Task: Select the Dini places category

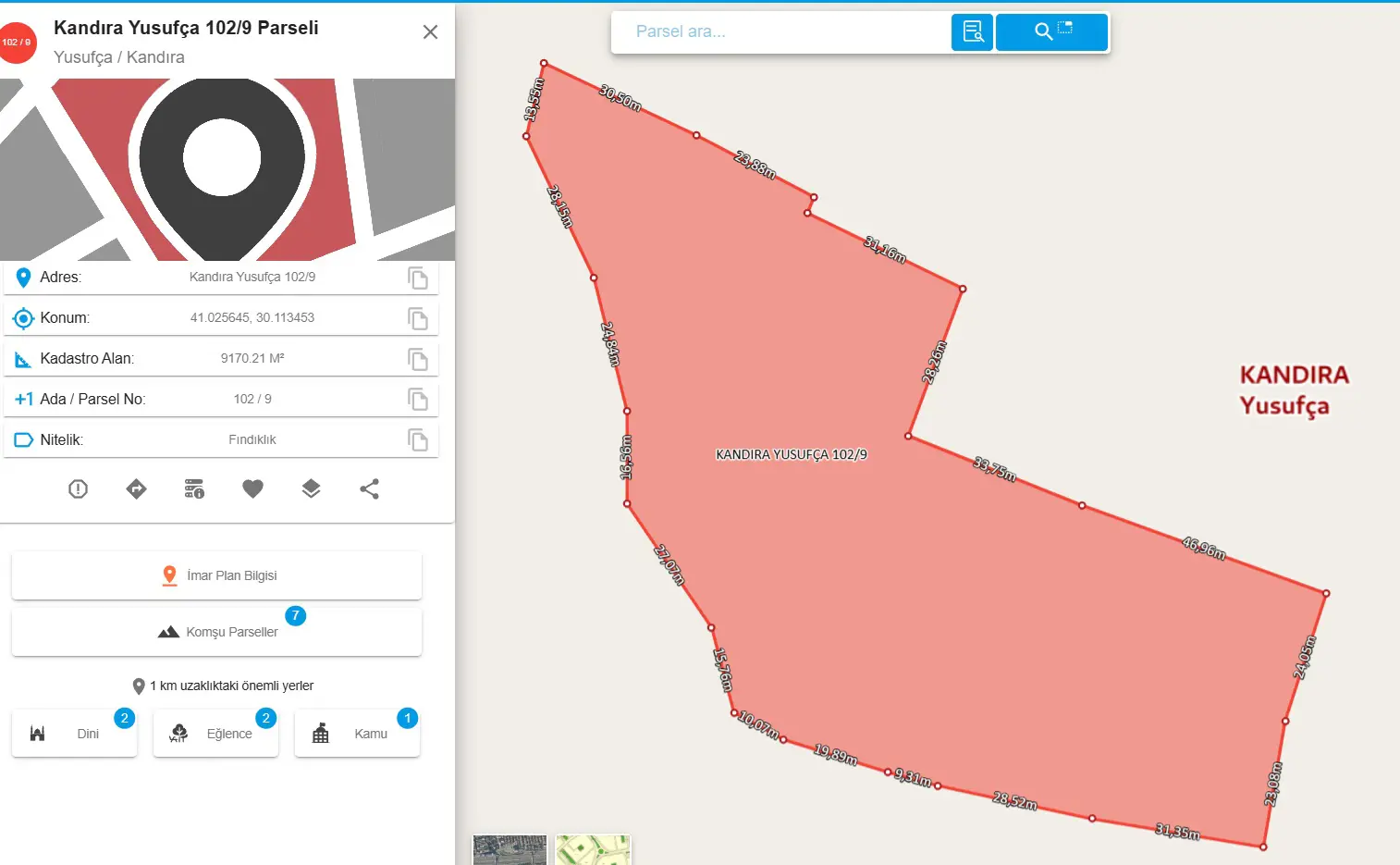Action: point(74,734)
